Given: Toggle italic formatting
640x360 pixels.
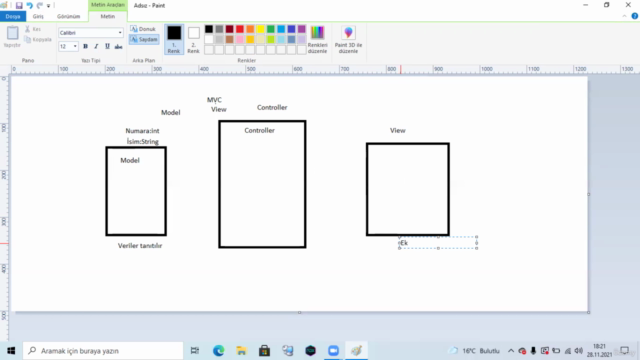Looking at the screenshot, I should (x=96, y=47).
